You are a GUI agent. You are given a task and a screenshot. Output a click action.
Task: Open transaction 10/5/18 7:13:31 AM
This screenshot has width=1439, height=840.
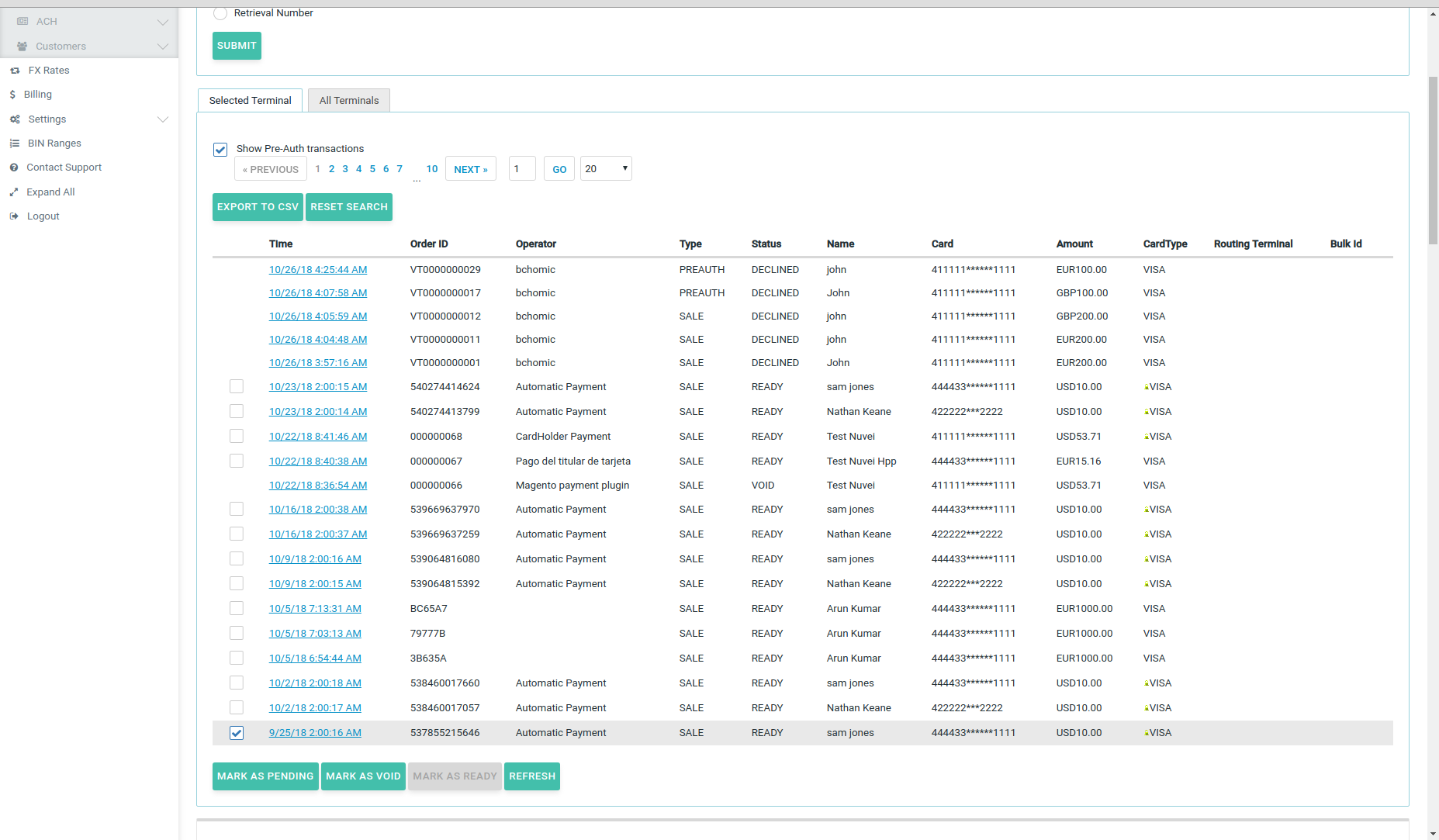point(315,609)
